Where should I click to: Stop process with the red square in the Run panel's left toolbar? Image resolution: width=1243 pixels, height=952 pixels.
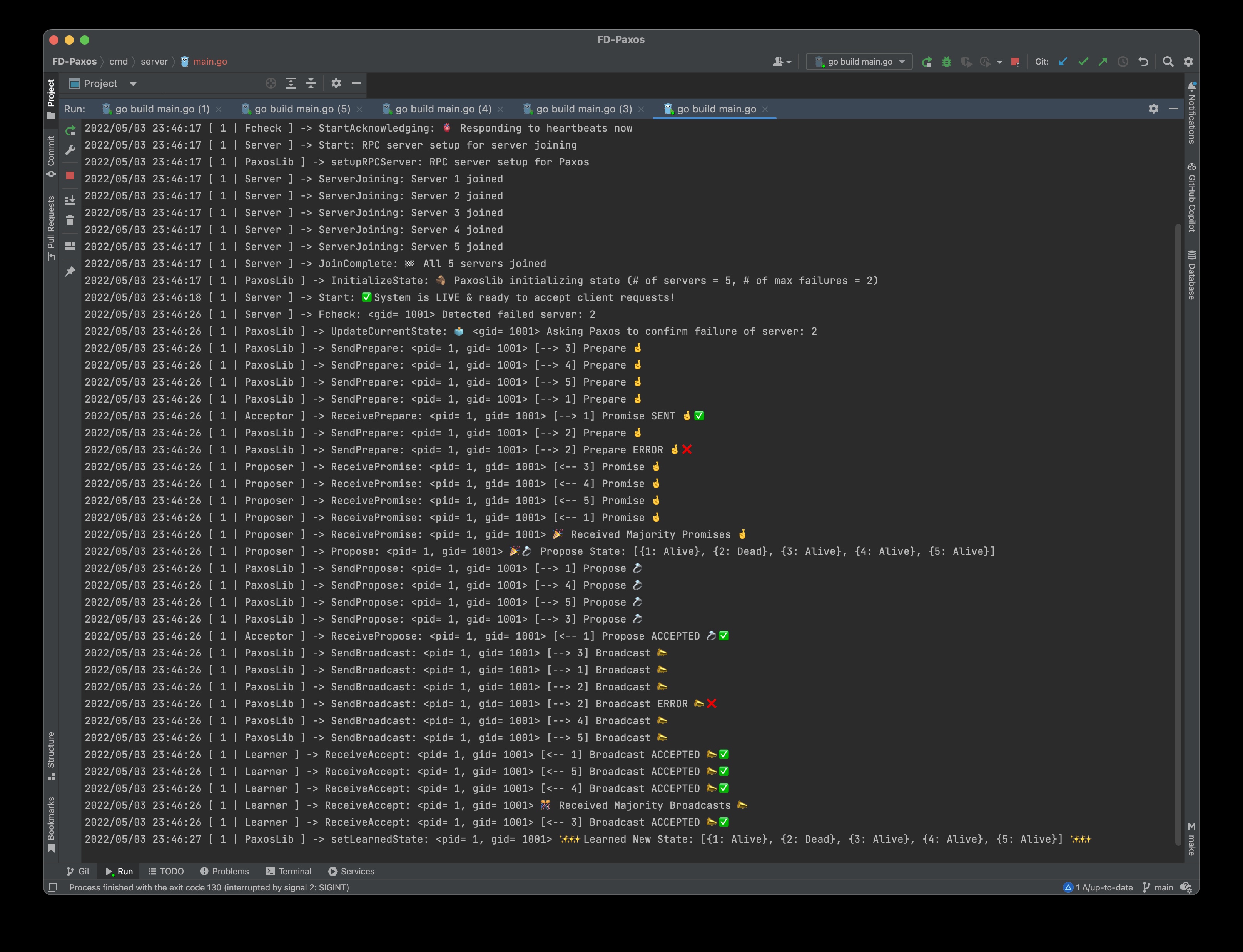tap(70, 176)
